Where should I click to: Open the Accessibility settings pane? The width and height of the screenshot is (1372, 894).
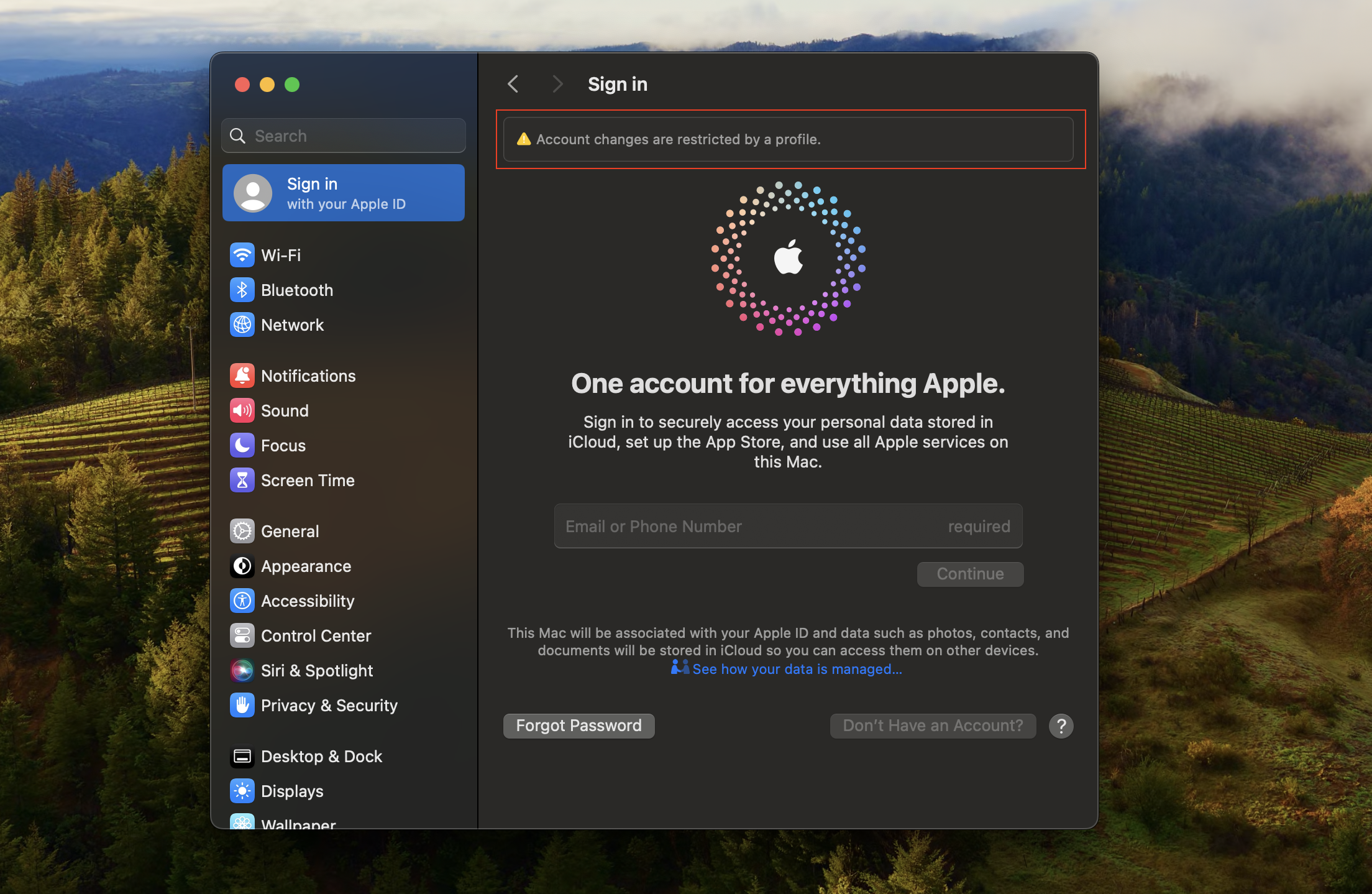(x=344, y=601)
